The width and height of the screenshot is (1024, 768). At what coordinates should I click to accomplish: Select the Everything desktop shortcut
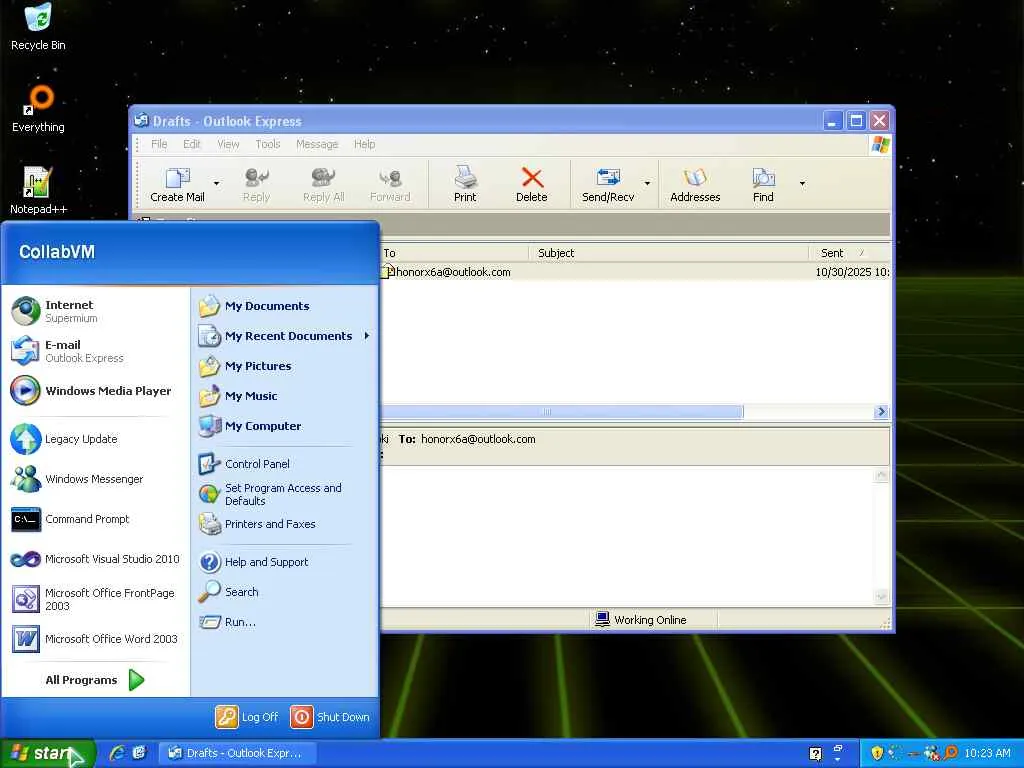point(38,108)
